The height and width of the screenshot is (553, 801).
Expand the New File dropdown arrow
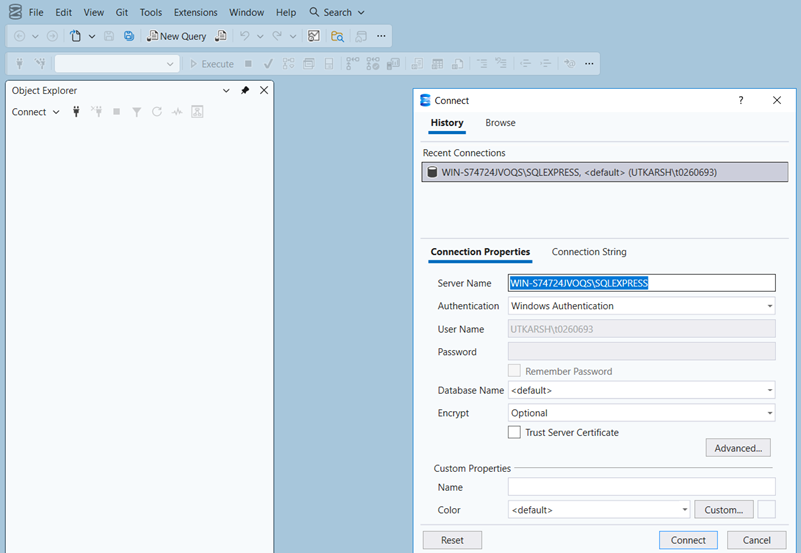pyautogui.click(x=92, y=36)
